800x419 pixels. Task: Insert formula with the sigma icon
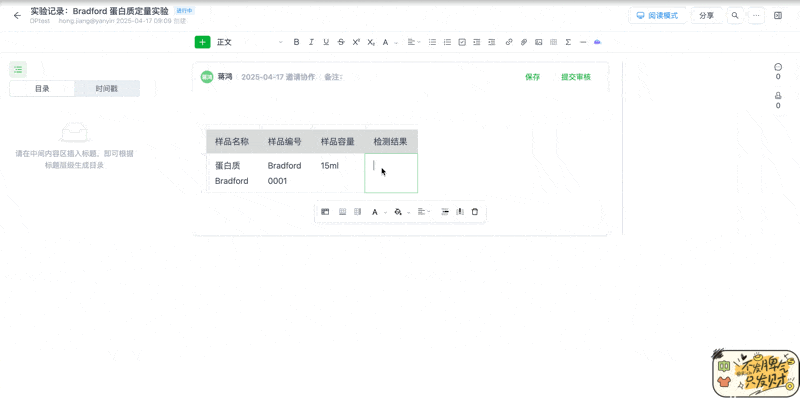click(568, 42)
